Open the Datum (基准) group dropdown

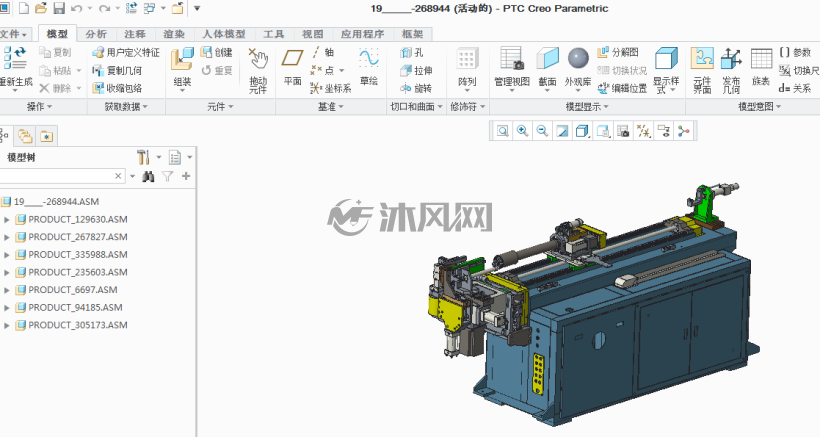tap(331, 107)
